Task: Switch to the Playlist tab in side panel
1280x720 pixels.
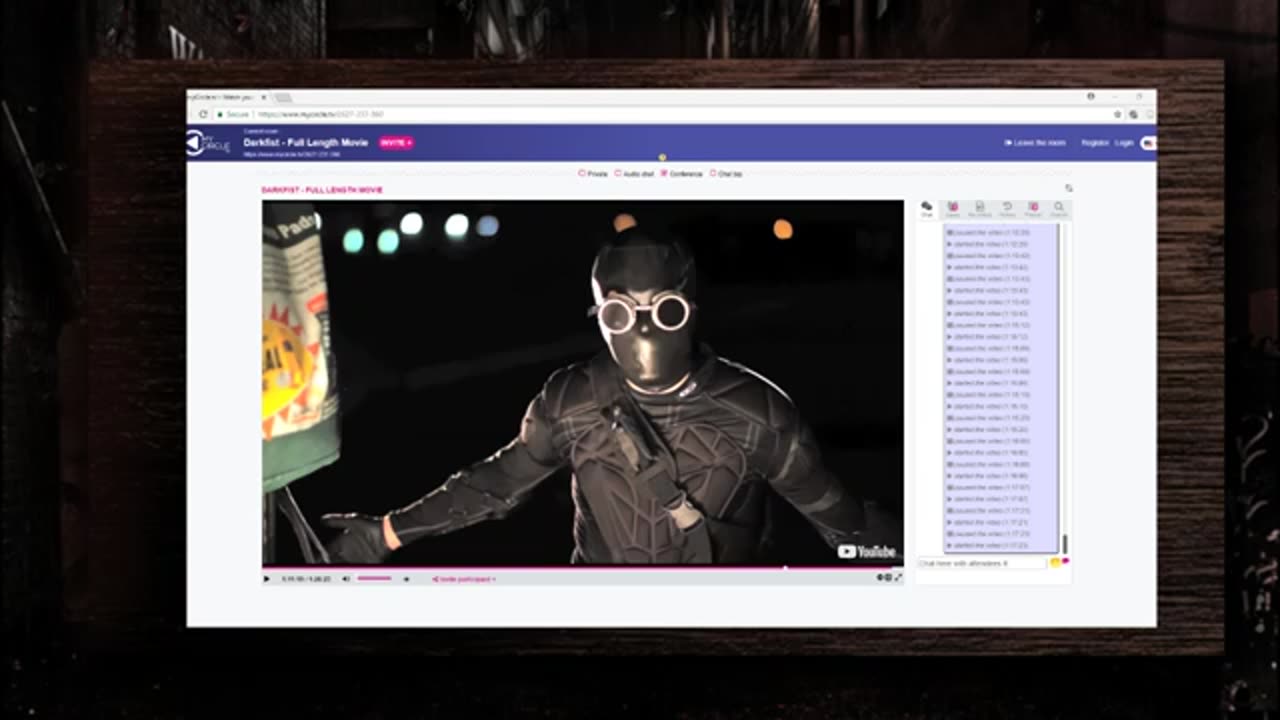Action: coord(1033,209)
